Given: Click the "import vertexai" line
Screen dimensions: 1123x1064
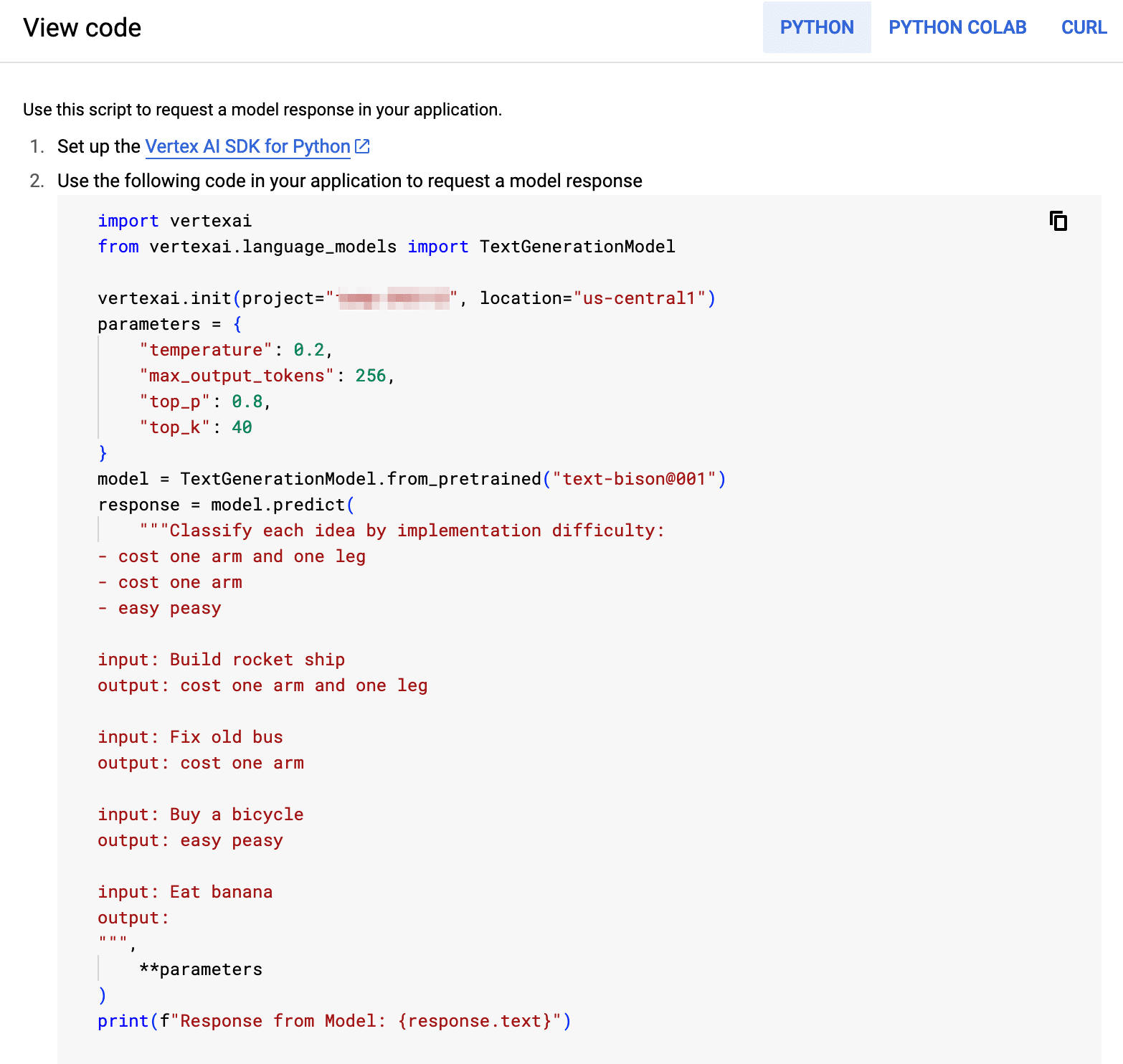Looking at the screenshot, I should 175,221.
